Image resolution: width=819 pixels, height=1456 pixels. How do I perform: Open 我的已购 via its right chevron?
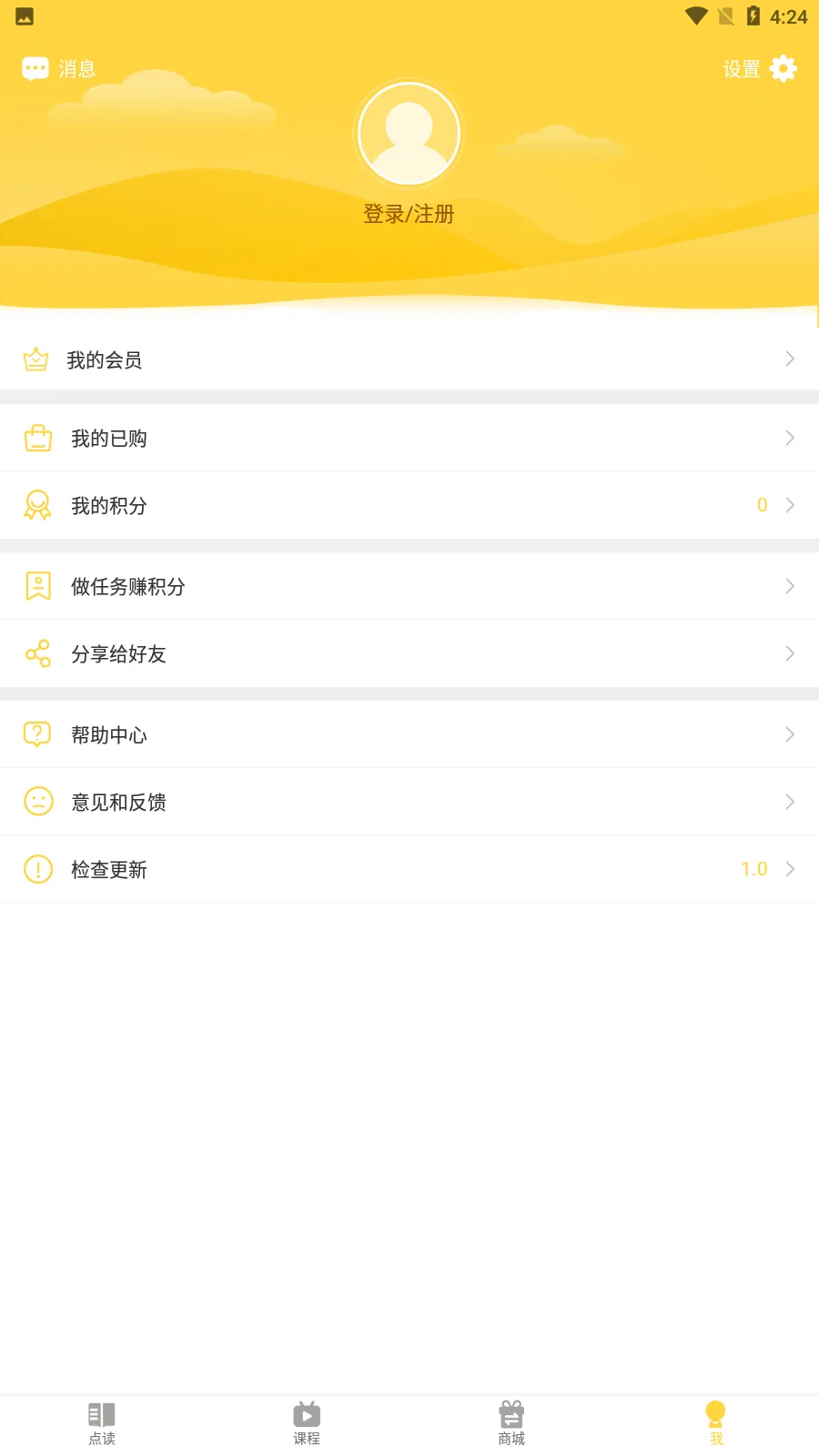[789, 439]
